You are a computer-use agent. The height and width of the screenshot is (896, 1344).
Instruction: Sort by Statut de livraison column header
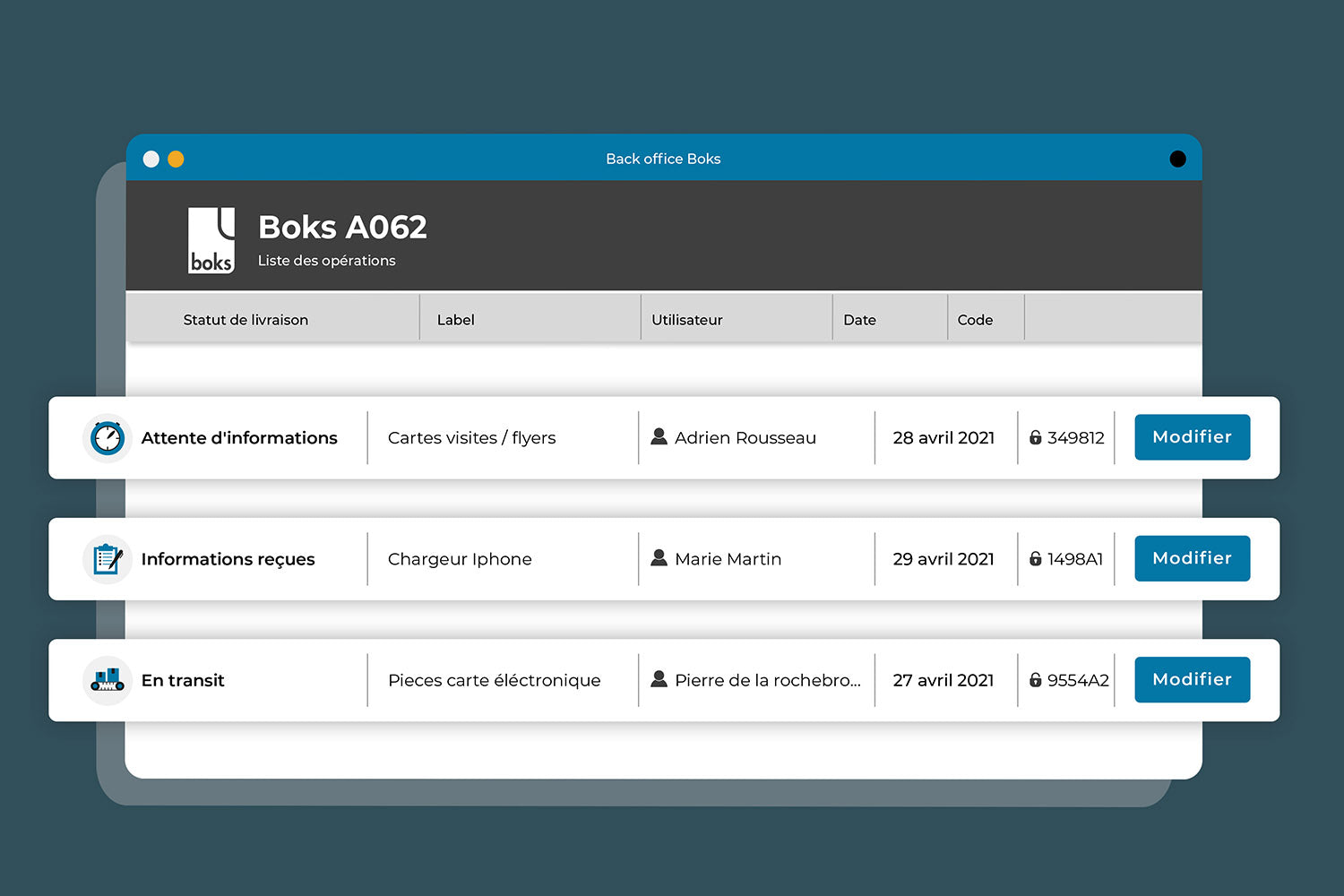tap(246, 320)
